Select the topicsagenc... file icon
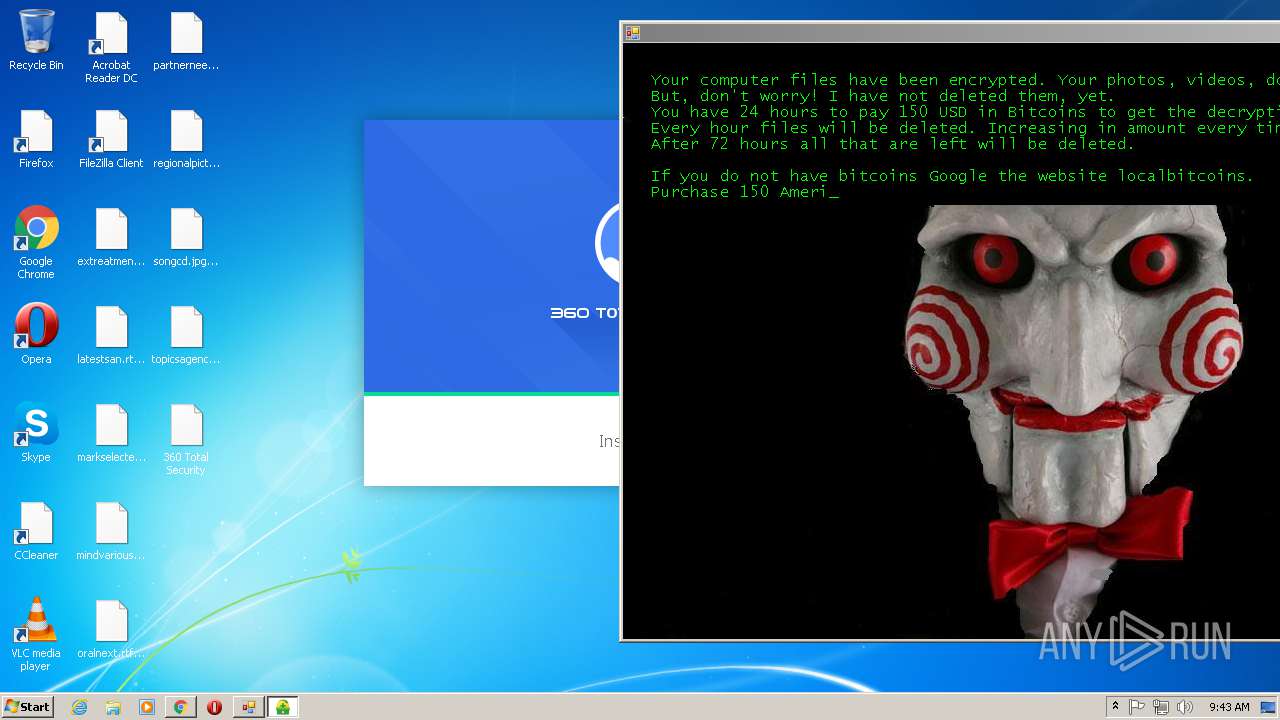 click(186, 335)
